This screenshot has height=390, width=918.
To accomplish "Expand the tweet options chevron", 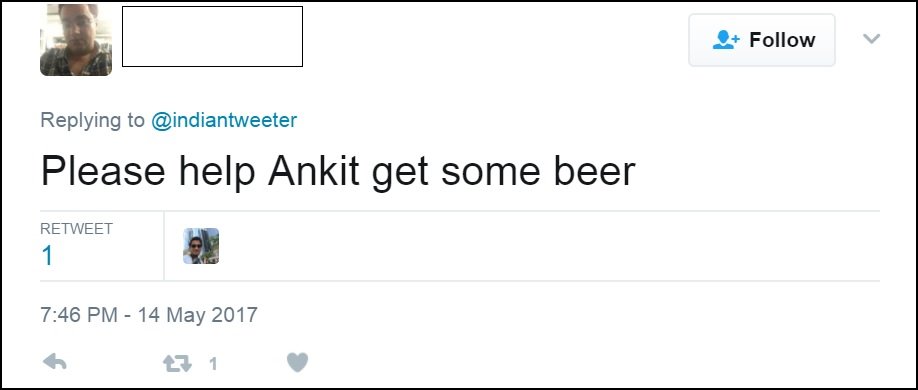I will [872, 39].
